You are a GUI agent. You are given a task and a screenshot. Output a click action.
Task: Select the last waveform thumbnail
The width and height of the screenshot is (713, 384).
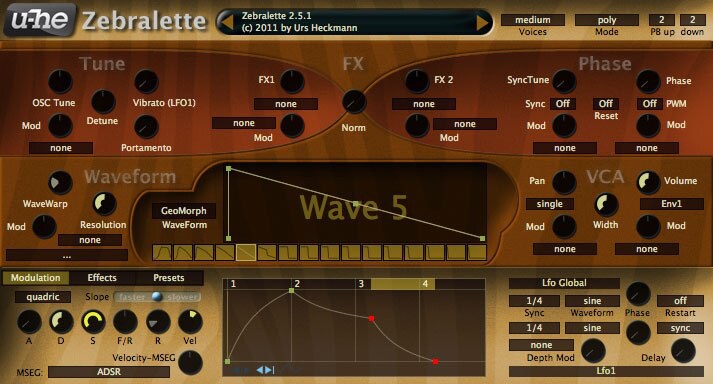coord(477,252)
